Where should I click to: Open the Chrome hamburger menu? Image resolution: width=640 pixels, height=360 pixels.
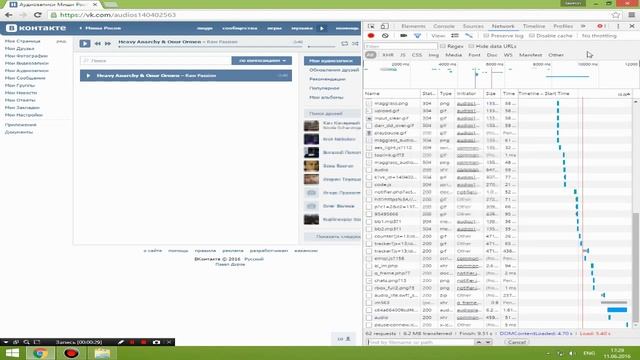coord(631,15)
